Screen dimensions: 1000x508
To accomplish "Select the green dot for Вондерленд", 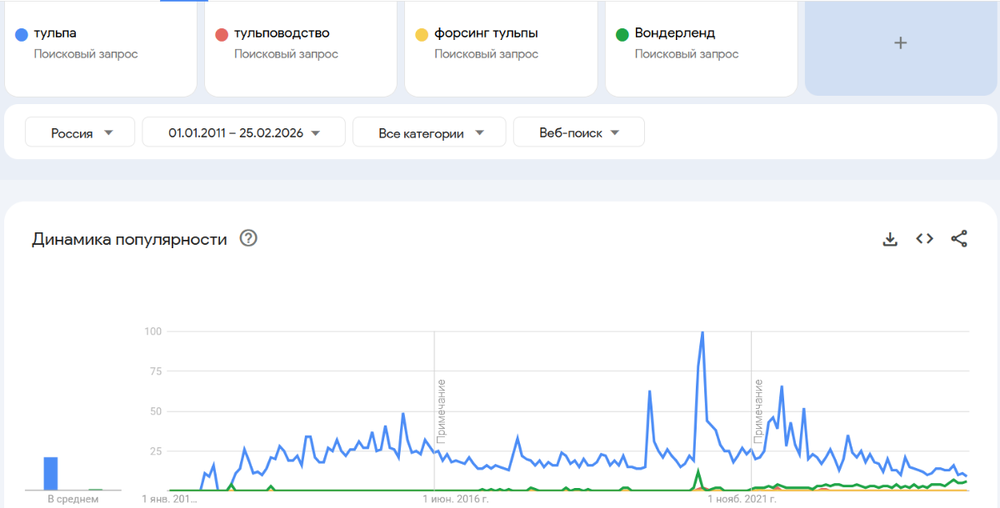I will 622,34.
